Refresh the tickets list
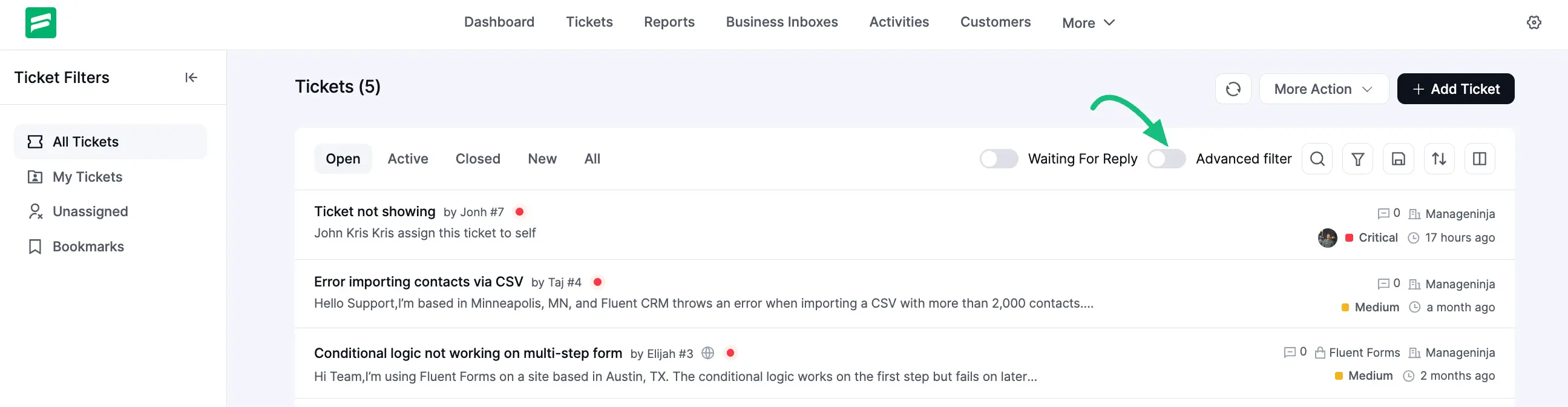1568x407 pixels. click(1233, 89)
